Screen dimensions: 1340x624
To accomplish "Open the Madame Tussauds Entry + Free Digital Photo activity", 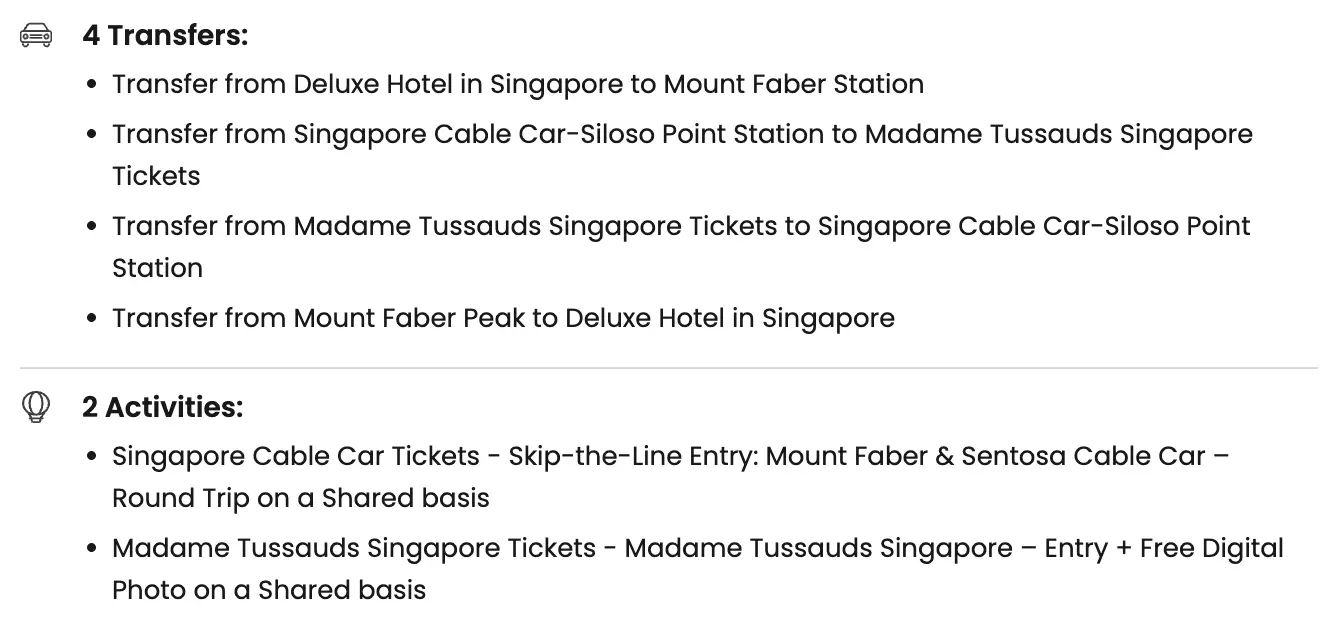I will (697, 549).
